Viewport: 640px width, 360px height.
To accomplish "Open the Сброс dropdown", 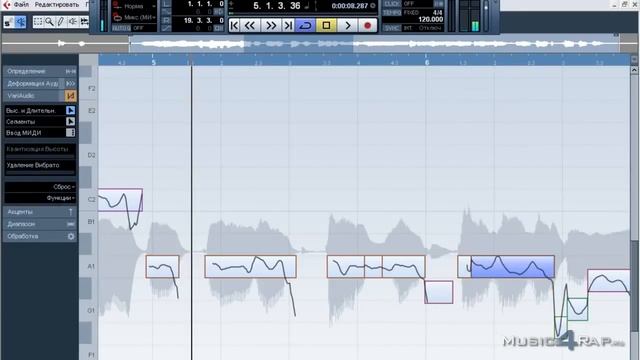I will point(40,187).
